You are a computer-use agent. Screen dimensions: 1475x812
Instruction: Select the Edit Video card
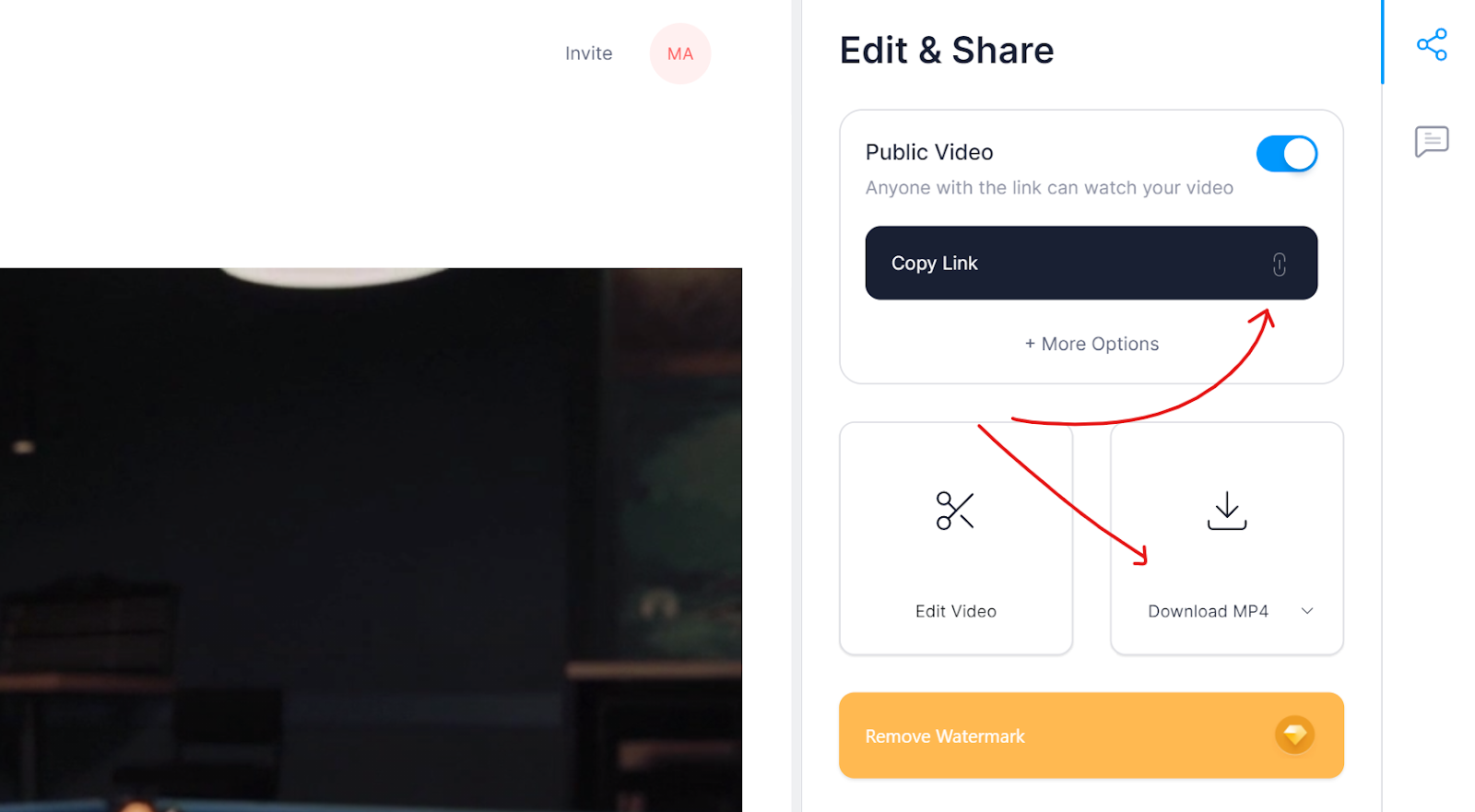(956, 539)
